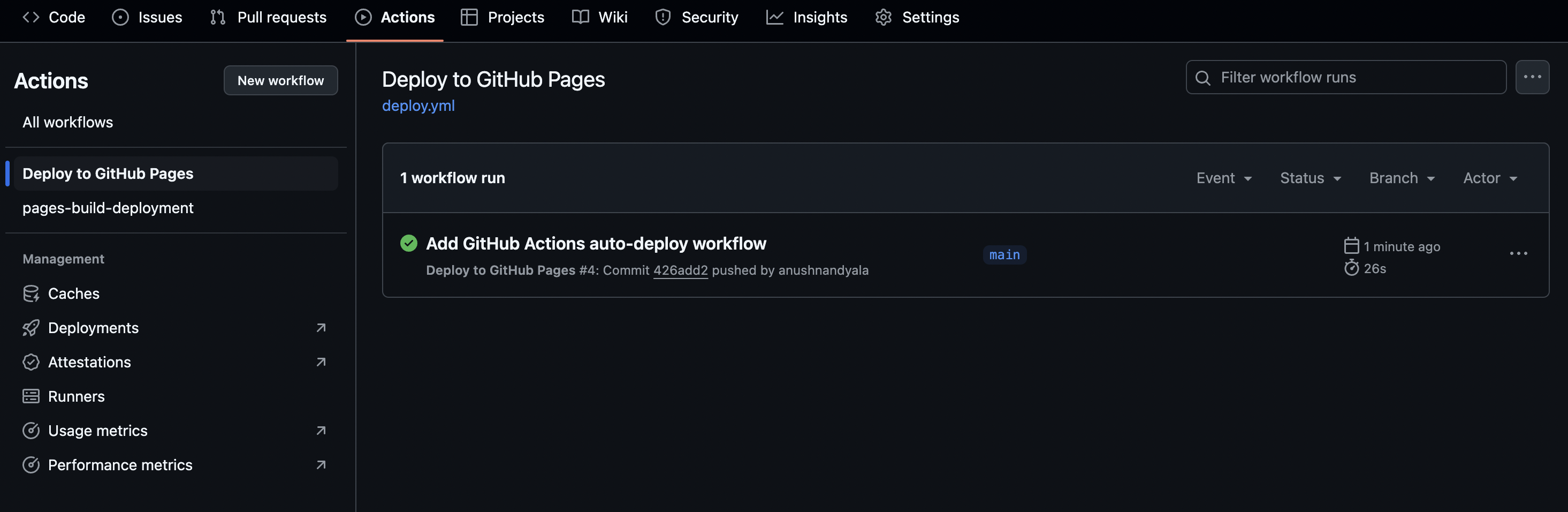Click the Runners server icon
This screenshot has width=1568, height=512.
[x=31, y=396]
